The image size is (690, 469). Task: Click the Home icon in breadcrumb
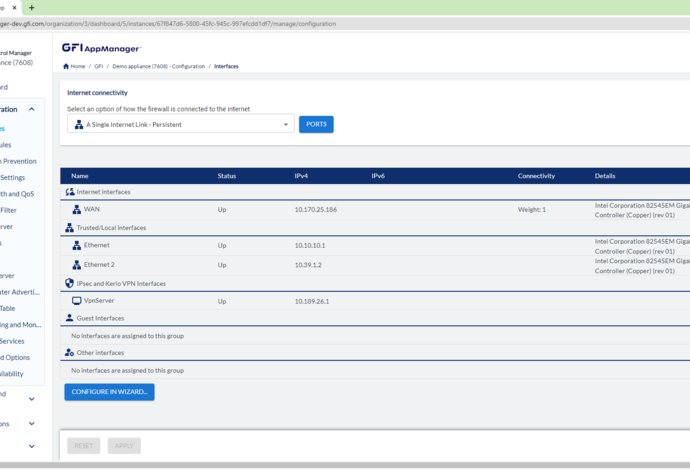point(66,66)
